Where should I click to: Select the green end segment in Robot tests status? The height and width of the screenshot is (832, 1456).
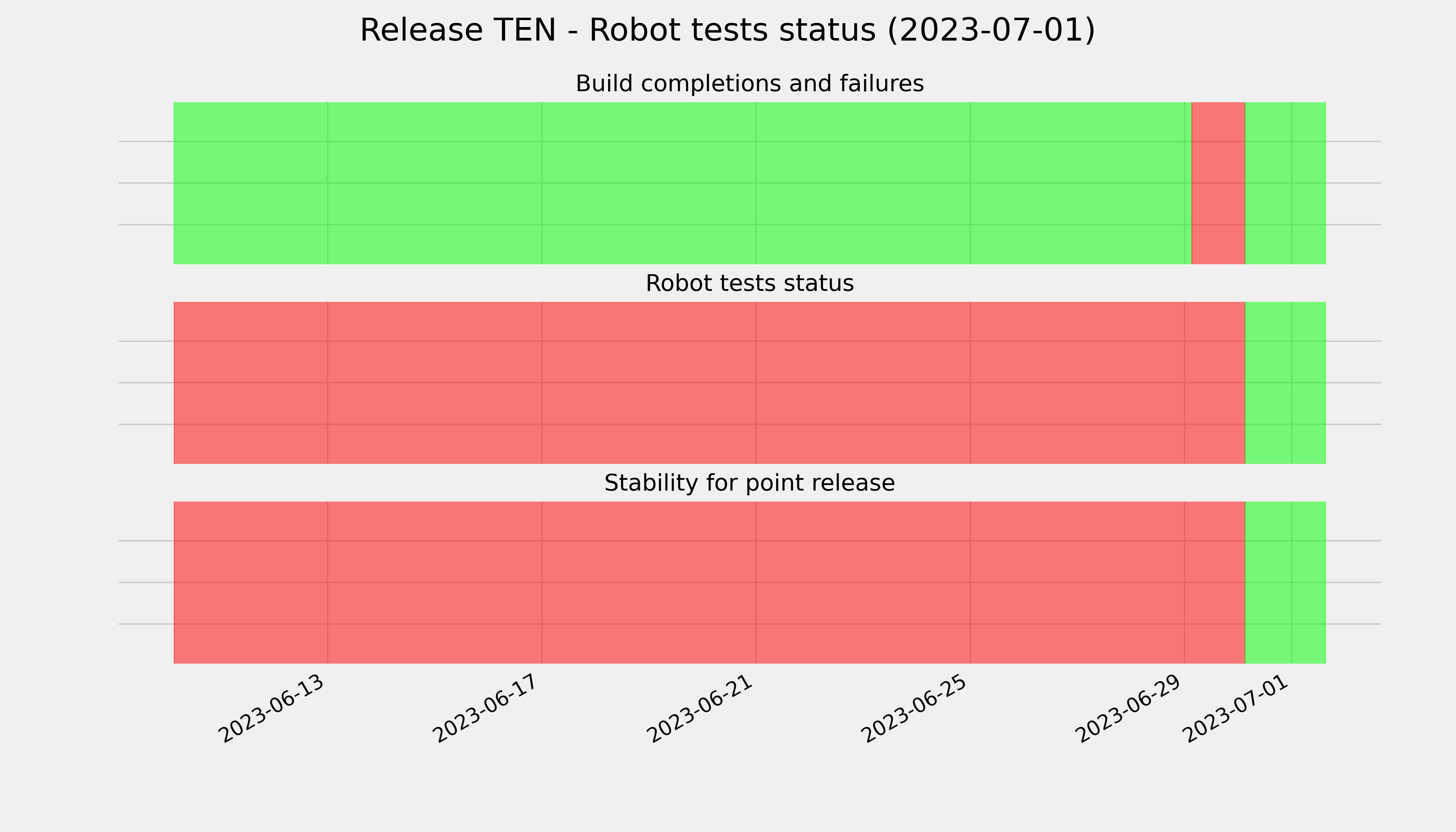1285,383
